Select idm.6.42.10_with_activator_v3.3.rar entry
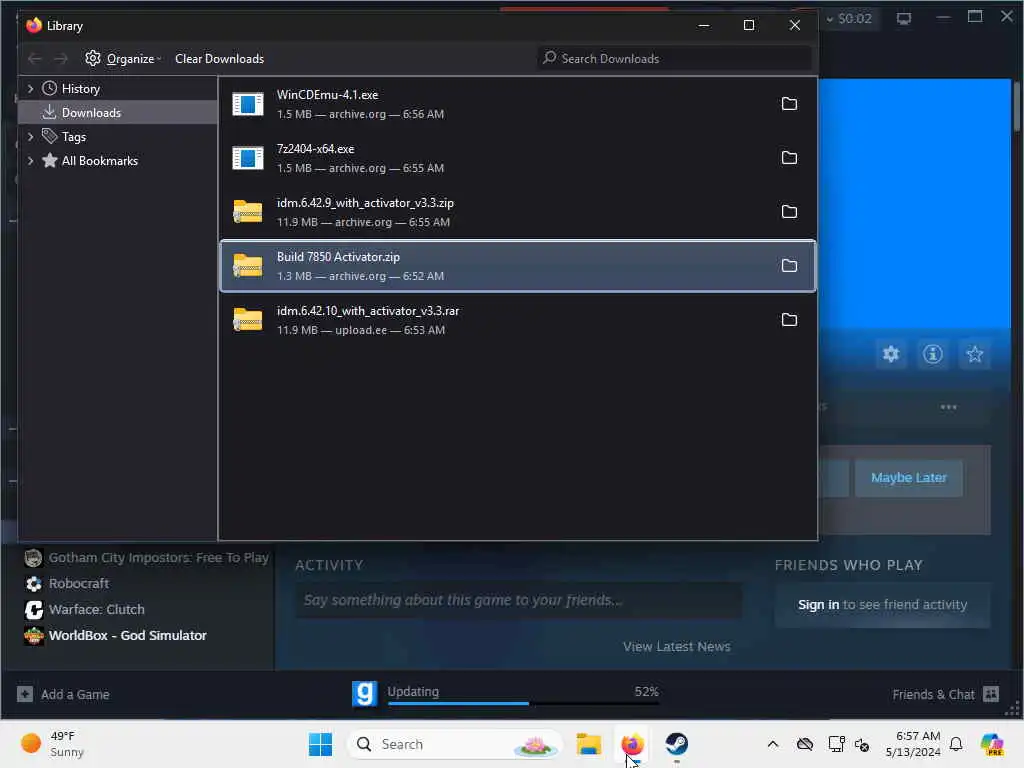The width and height of the screenshot is (1024, 768). coord(518,320)
